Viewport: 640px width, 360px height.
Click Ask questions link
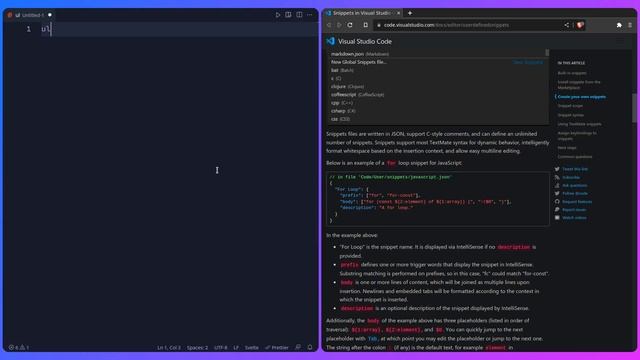pyautogui.click(x=575, y=185)
